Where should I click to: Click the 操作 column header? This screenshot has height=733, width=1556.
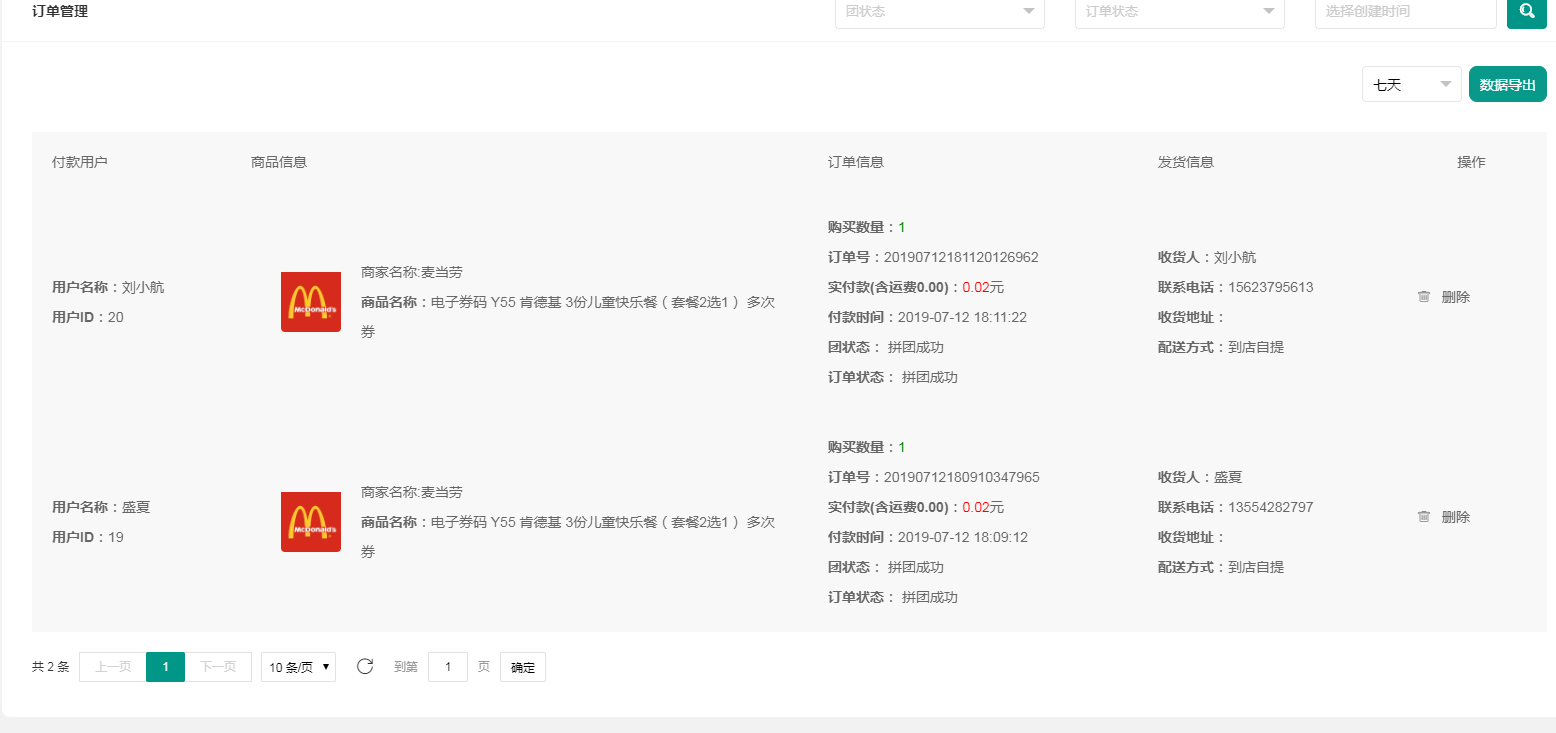[1470, 162]
